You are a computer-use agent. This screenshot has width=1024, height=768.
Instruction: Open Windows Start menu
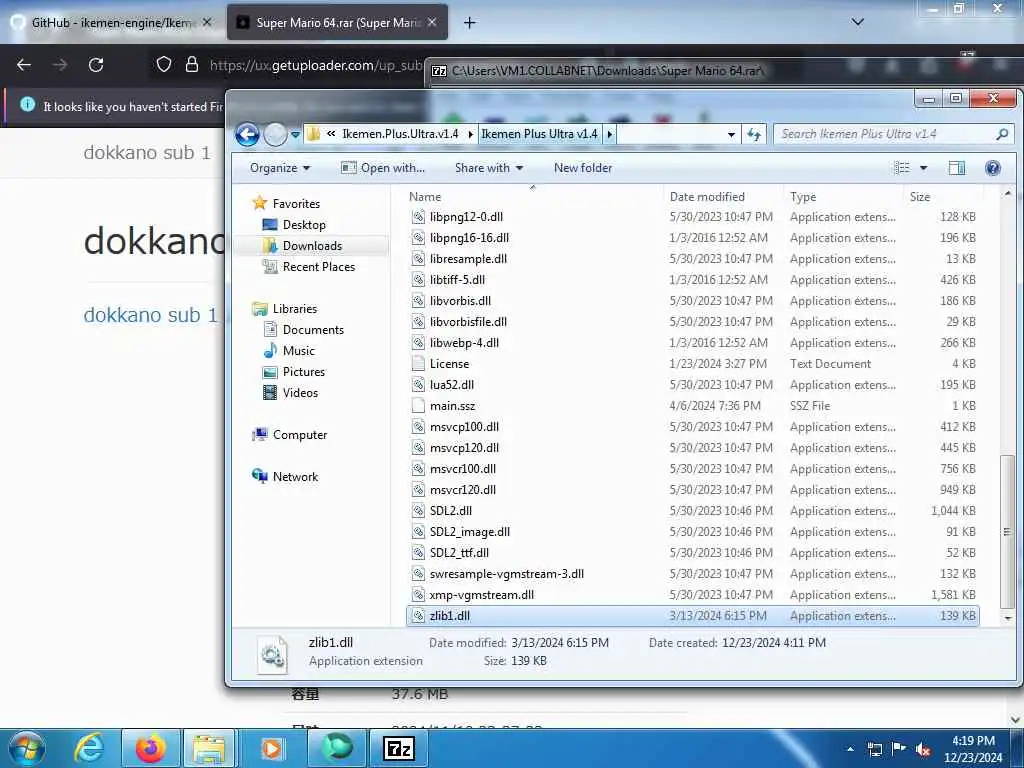tap(25, 748)
